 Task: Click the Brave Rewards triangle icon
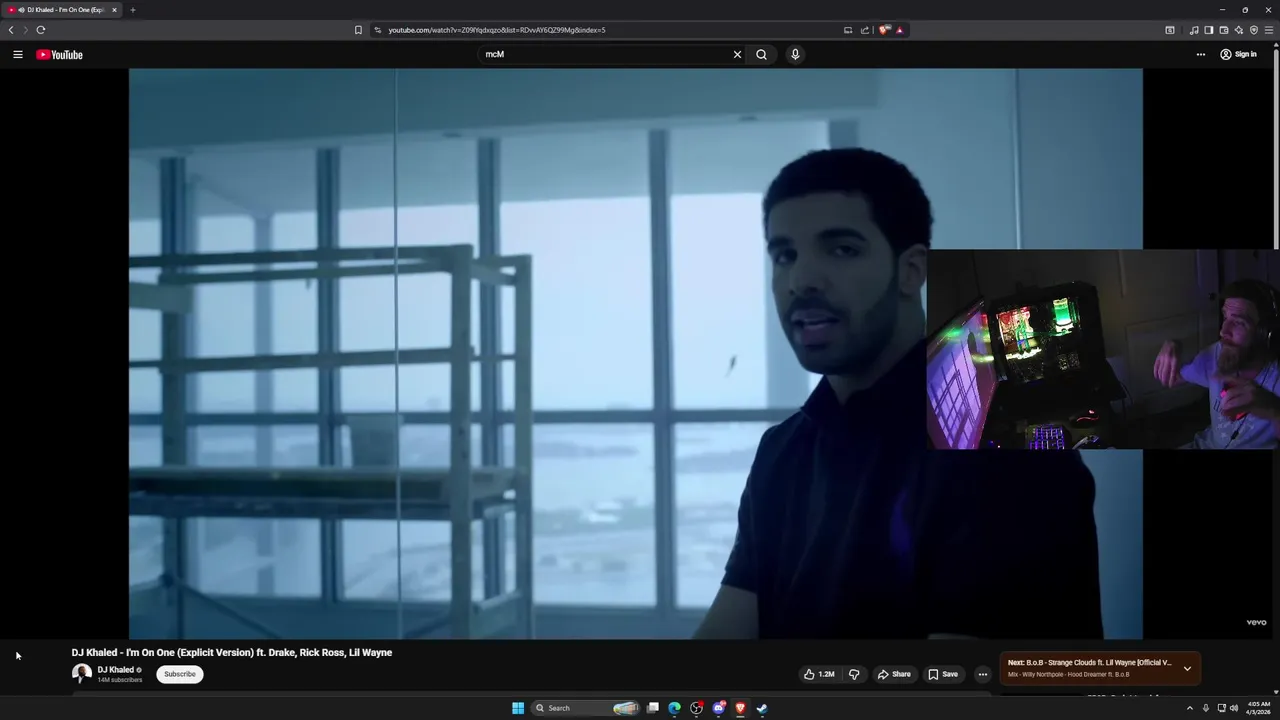[899, 30]
